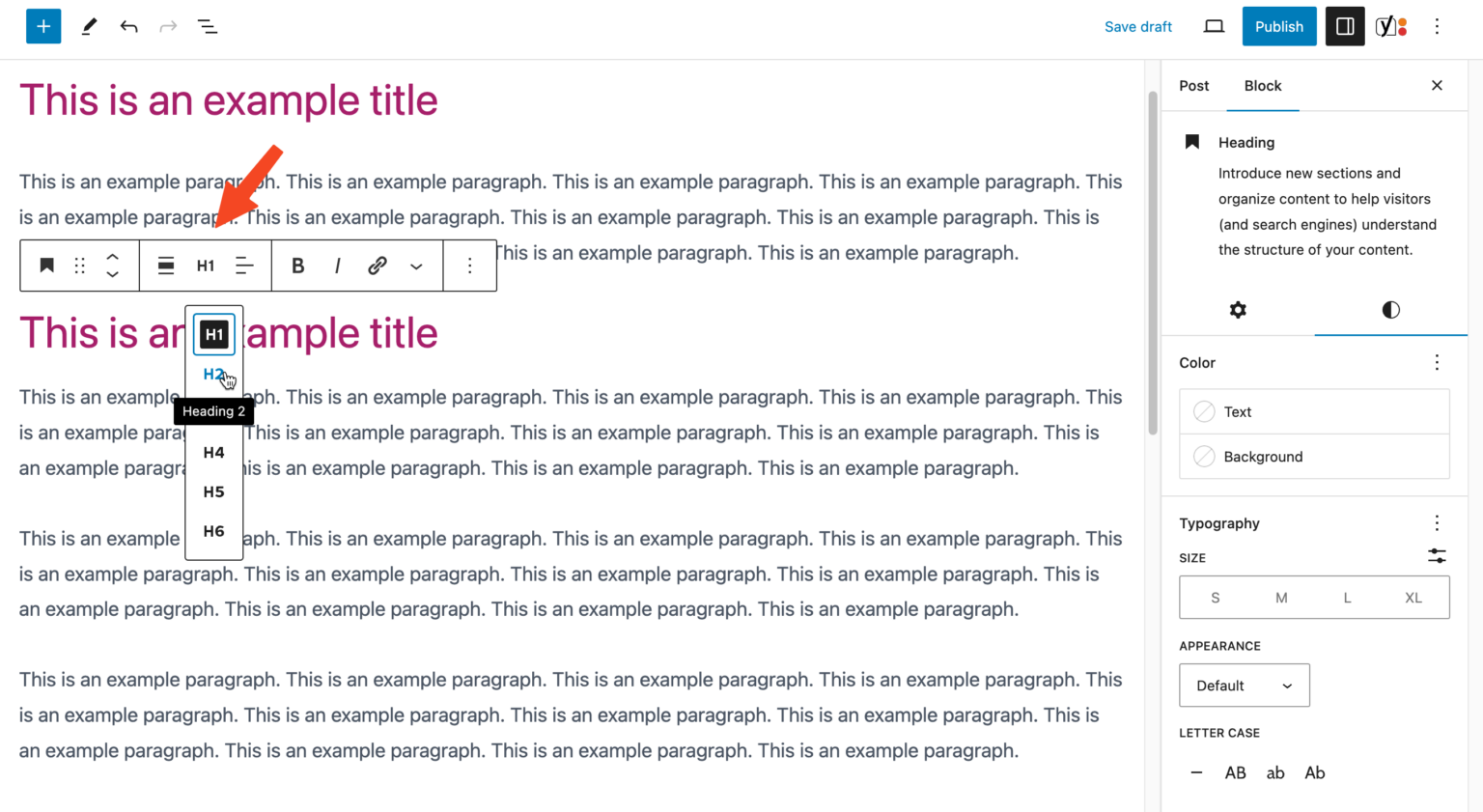
Task: Save the draft
Action: point(1138,26)
